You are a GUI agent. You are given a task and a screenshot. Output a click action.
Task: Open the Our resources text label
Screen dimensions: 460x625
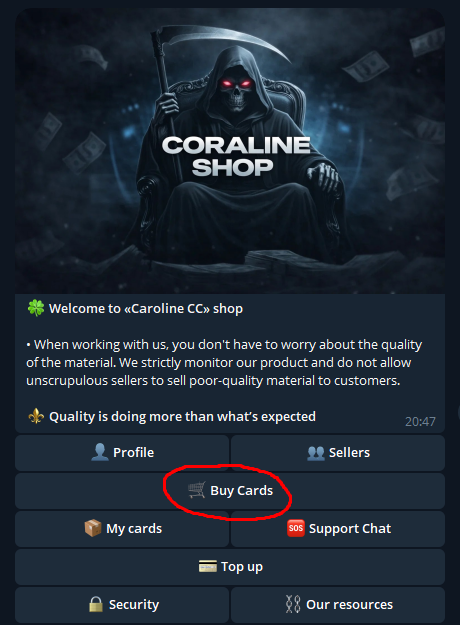350,605
